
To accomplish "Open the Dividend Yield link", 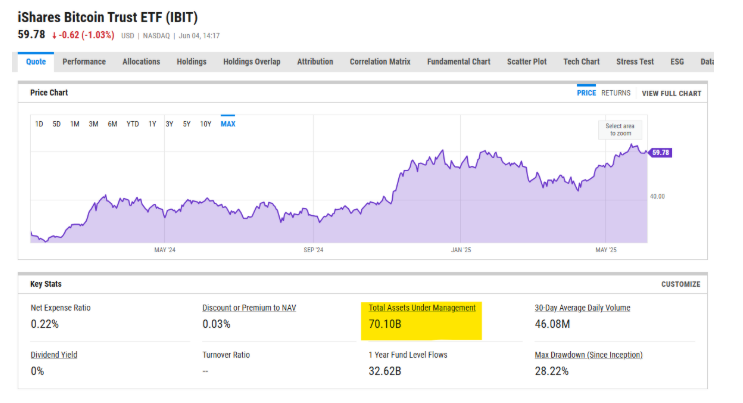I will (54, 355).
